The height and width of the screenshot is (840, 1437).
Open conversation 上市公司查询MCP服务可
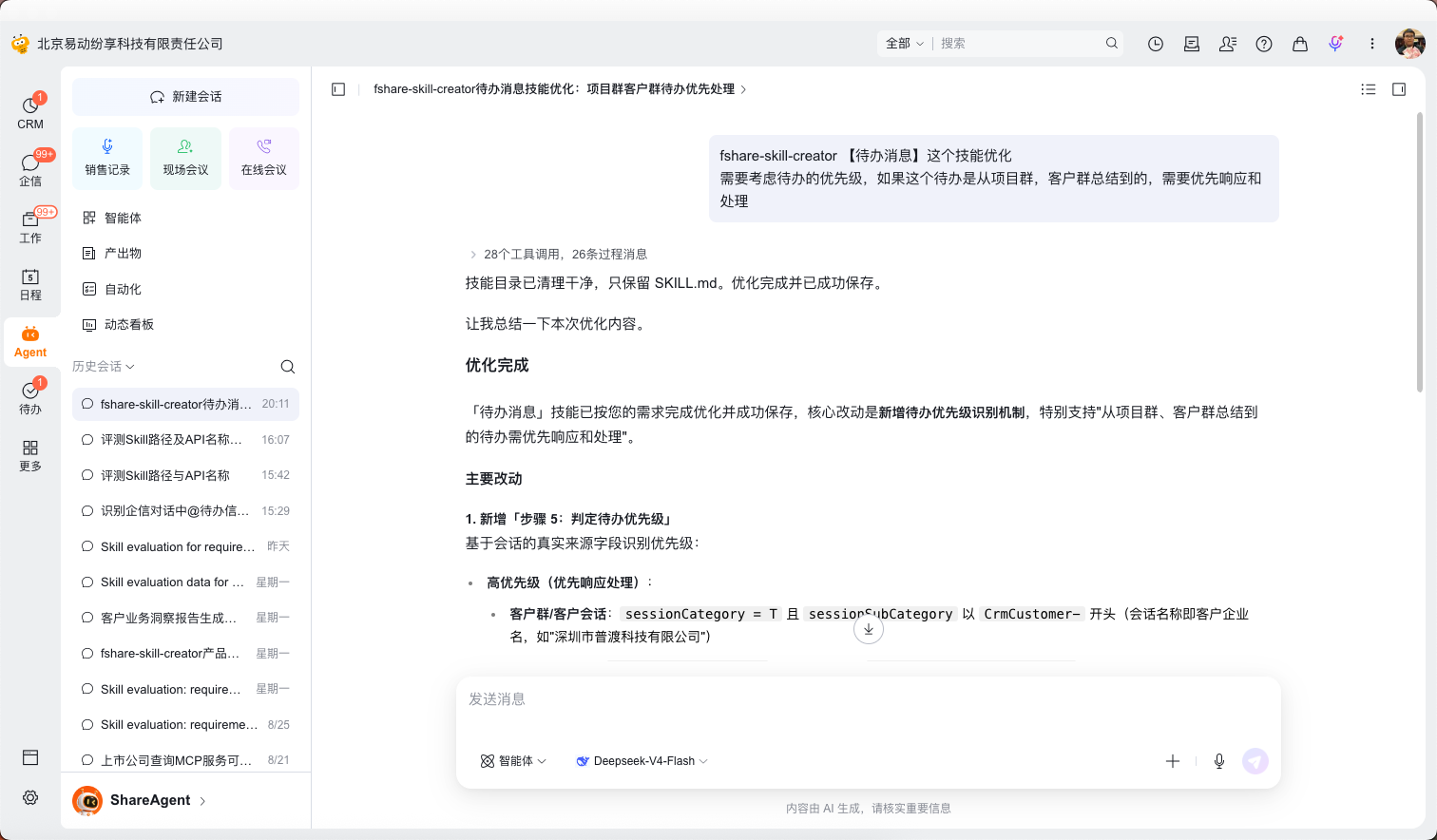point(185,760)
